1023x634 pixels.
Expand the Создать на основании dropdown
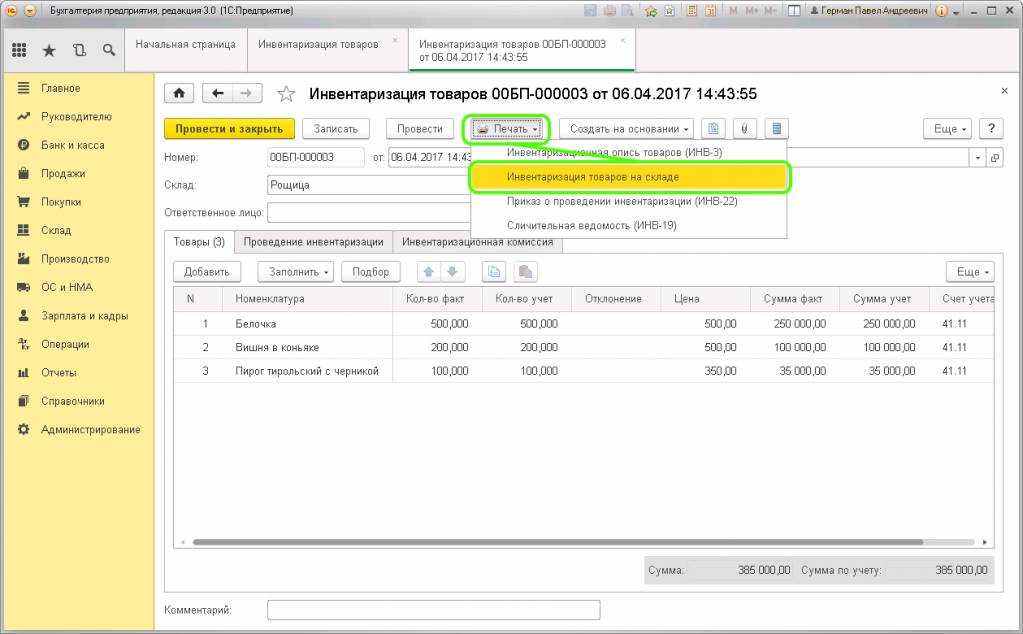point(626,129)
